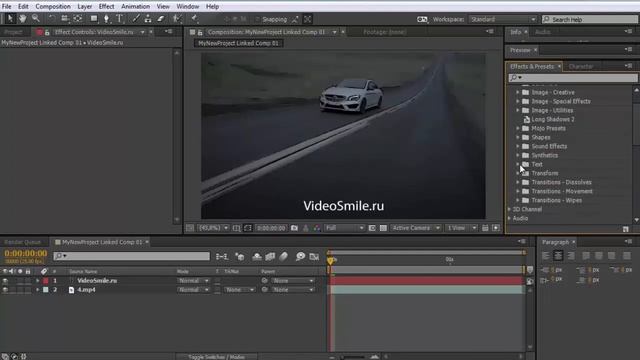The image size is (640, 360).
Task: Click Toggle Switches / Modes button
Action: pos(217,357)
